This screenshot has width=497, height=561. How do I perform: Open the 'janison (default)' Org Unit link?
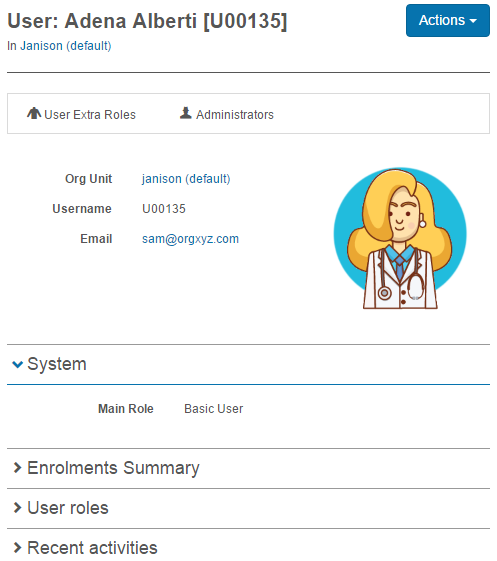[186, 179]
